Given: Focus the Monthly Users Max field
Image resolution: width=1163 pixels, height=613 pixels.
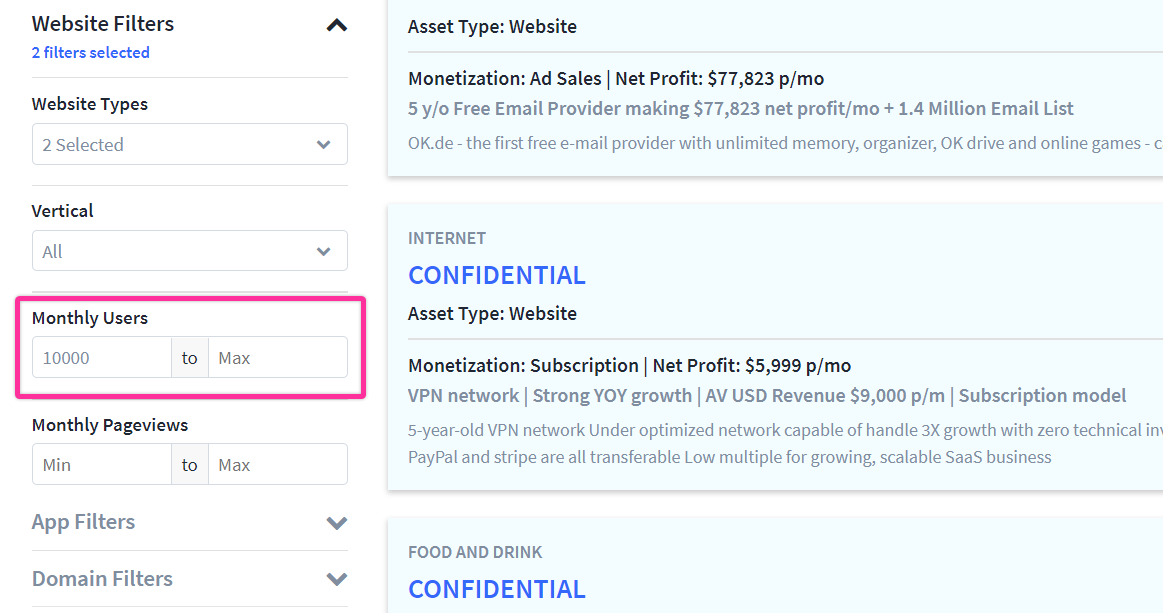Looking at the screenshot, I should point(277,358).
